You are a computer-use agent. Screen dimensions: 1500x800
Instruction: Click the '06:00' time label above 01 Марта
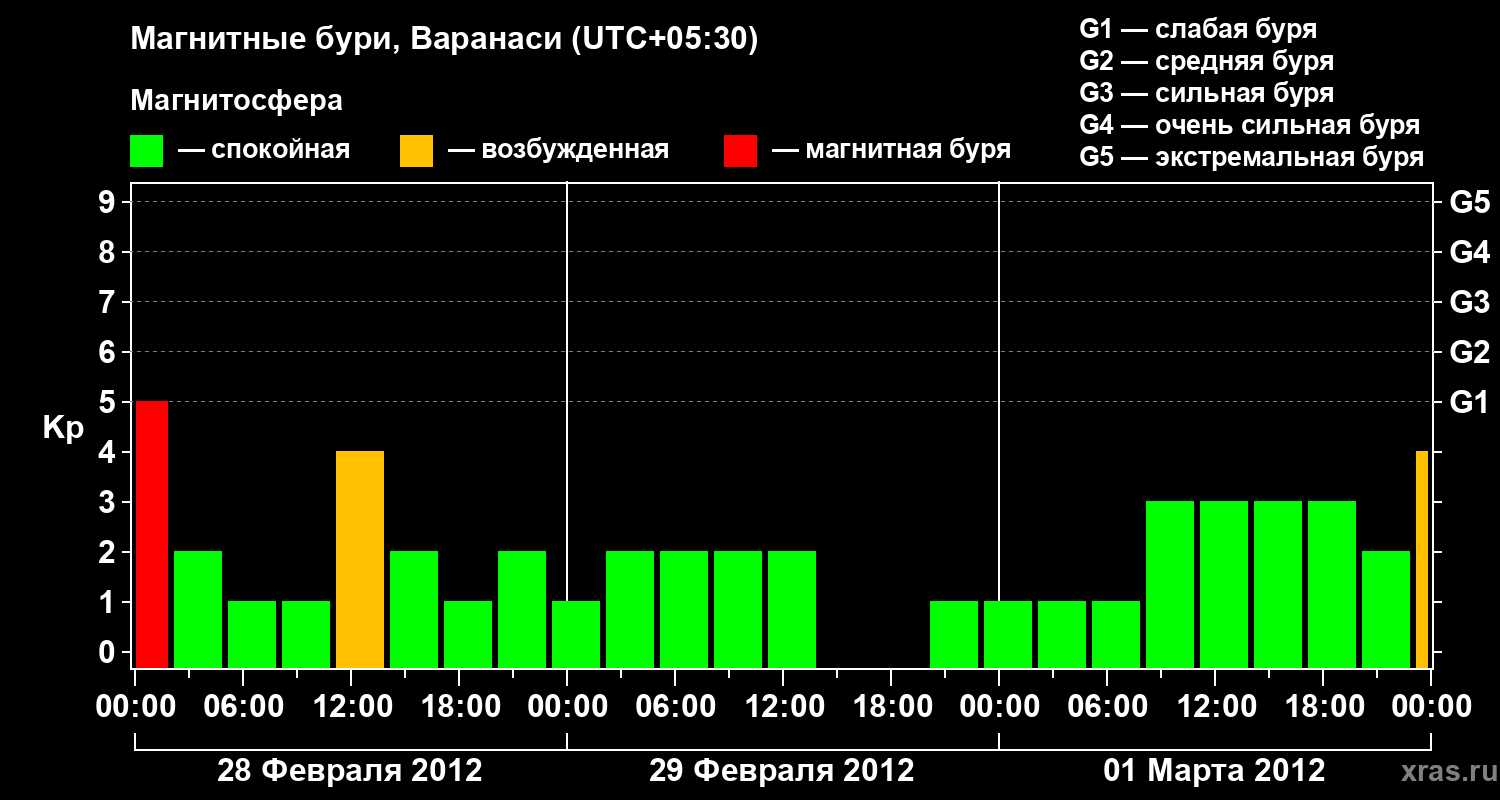tap(1107, 706)
